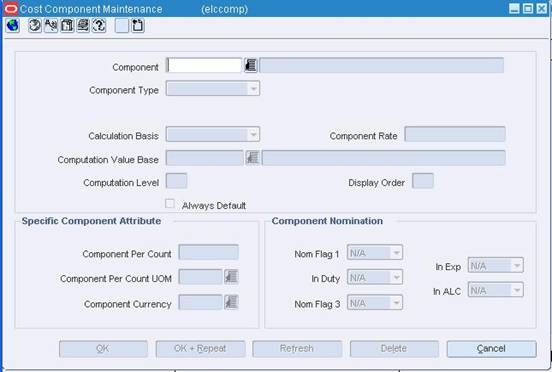The image size is (552, 372).
Task: Click the Component Per Count UOM field
Action: (200, 277)
